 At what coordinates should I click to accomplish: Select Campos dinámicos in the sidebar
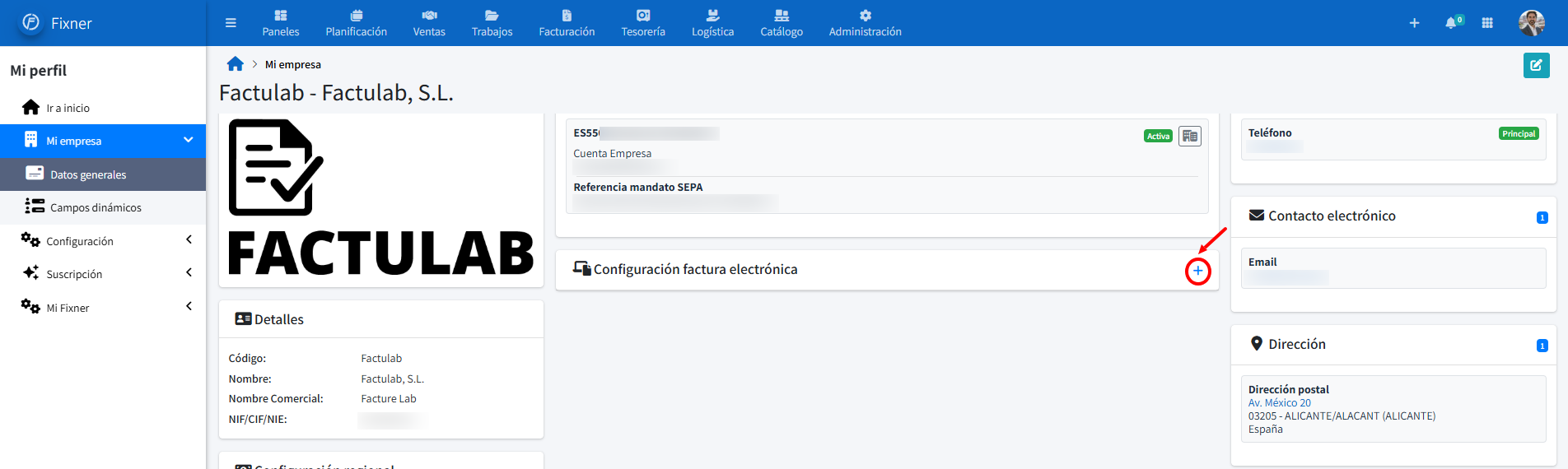point(96,207)
